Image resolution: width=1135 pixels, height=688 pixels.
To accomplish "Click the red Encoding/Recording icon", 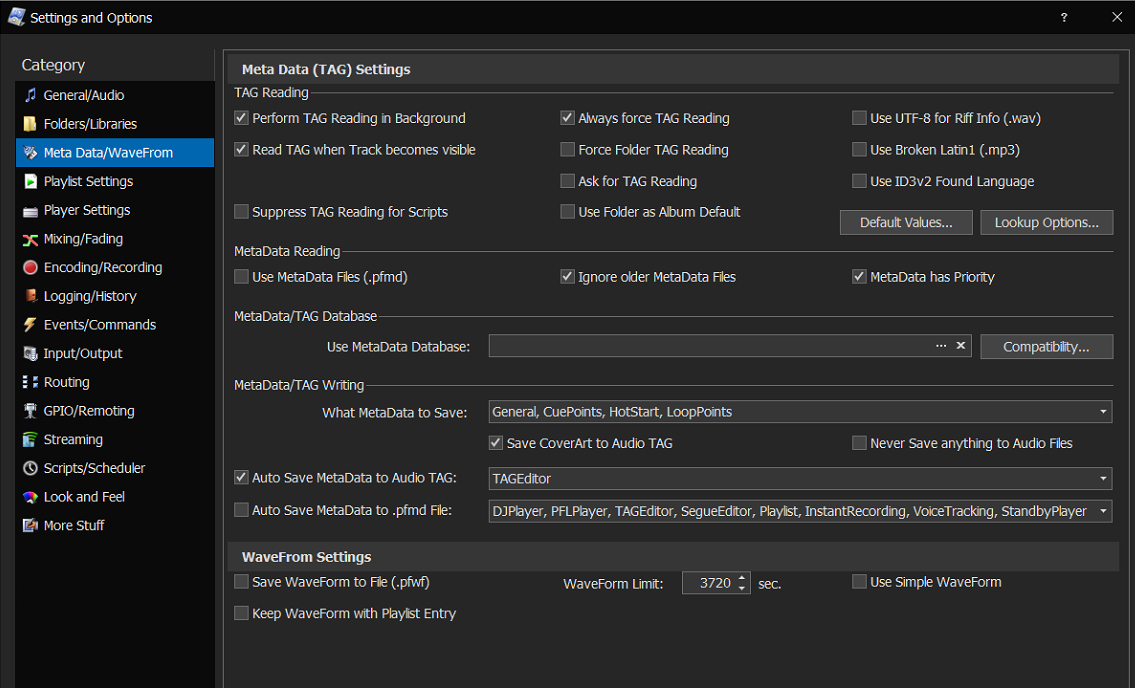I will tap(30, 267).
